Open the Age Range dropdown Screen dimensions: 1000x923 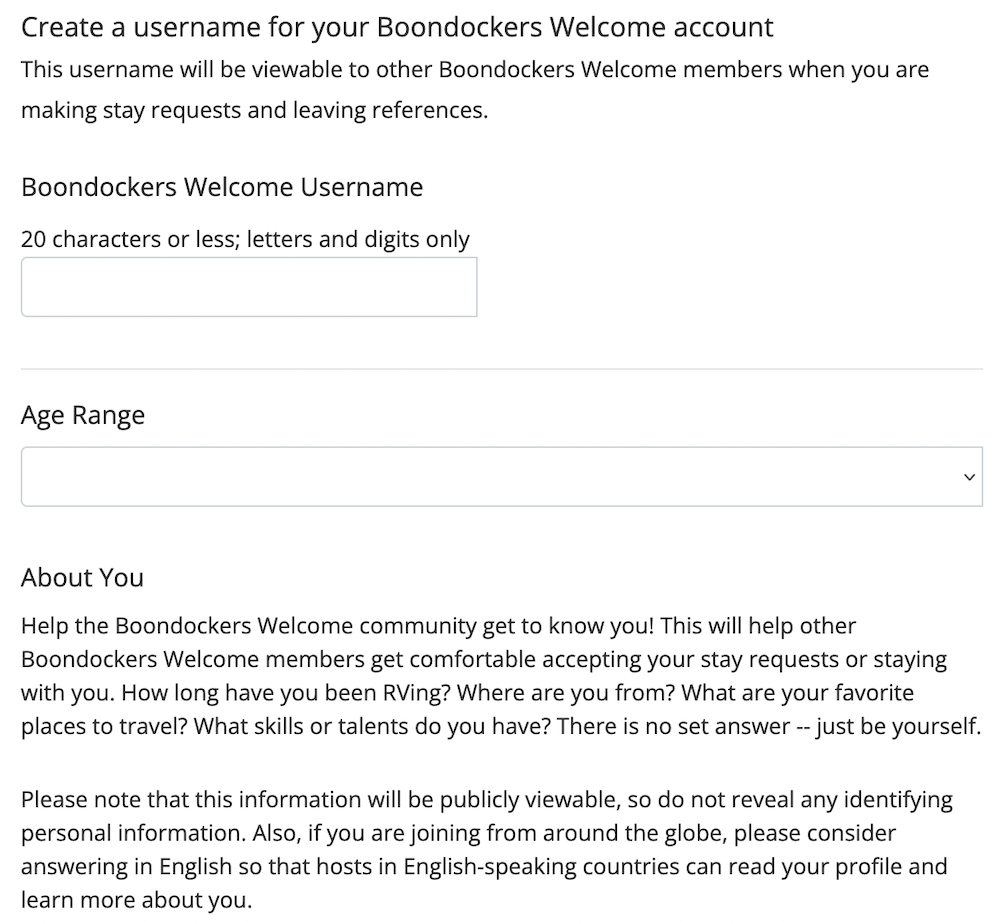(x=501, y=476)
